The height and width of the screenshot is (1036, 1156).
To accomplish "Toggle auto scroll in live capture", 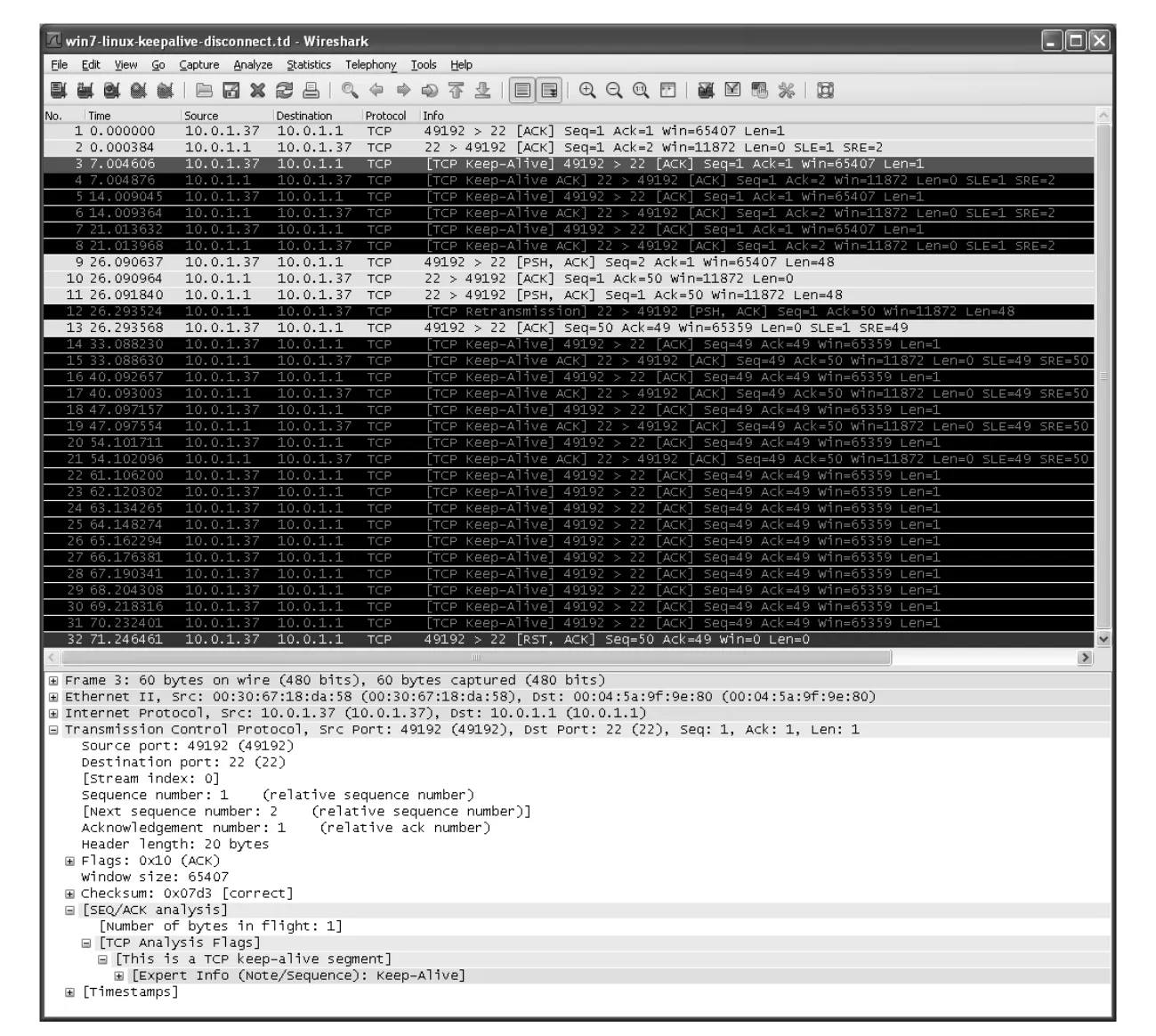I will [549, 90].
